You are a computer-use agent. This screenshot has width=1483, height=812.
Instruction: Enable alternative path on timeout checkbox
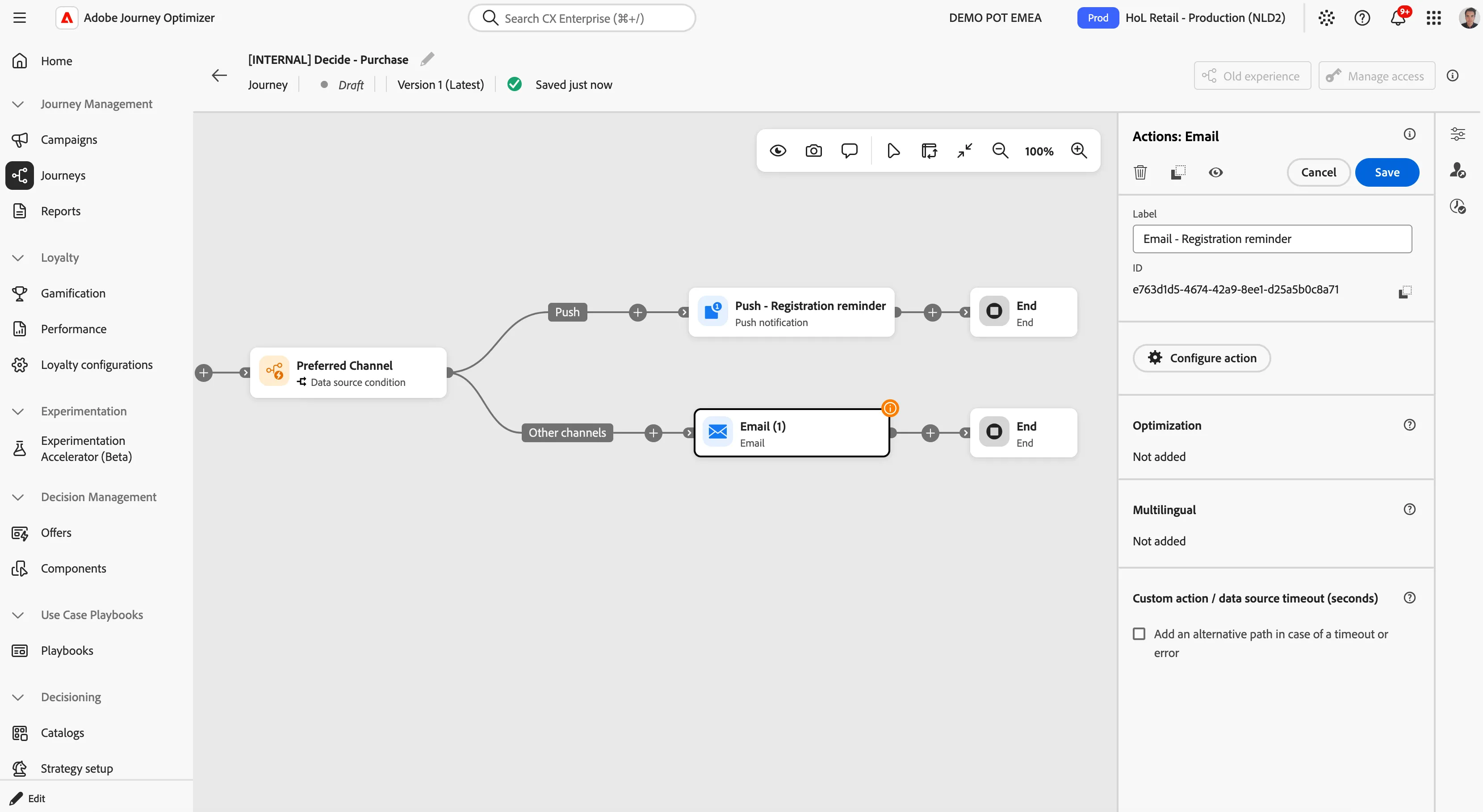pyautogui.click(x=1139, y=634)
